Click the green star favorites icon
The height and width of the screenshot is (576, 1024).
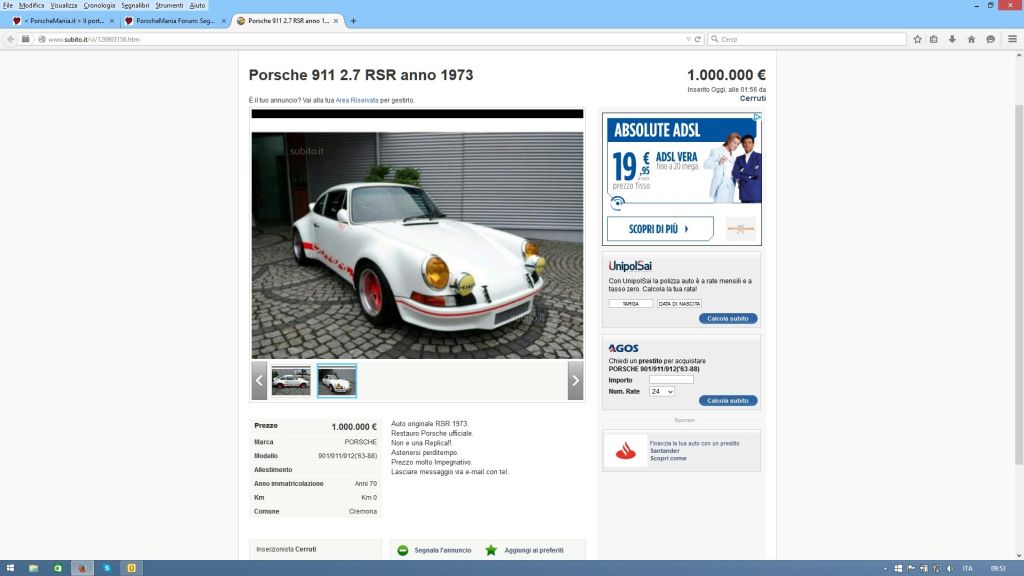491,551
